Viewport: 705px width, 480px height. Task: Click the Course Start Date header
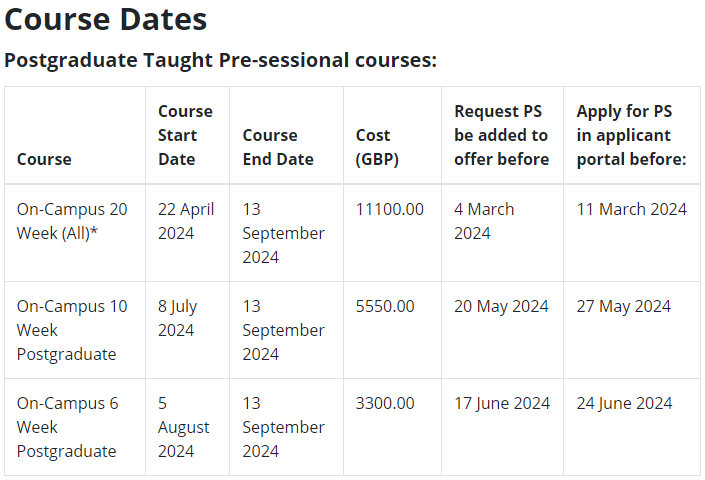[185, 135]
